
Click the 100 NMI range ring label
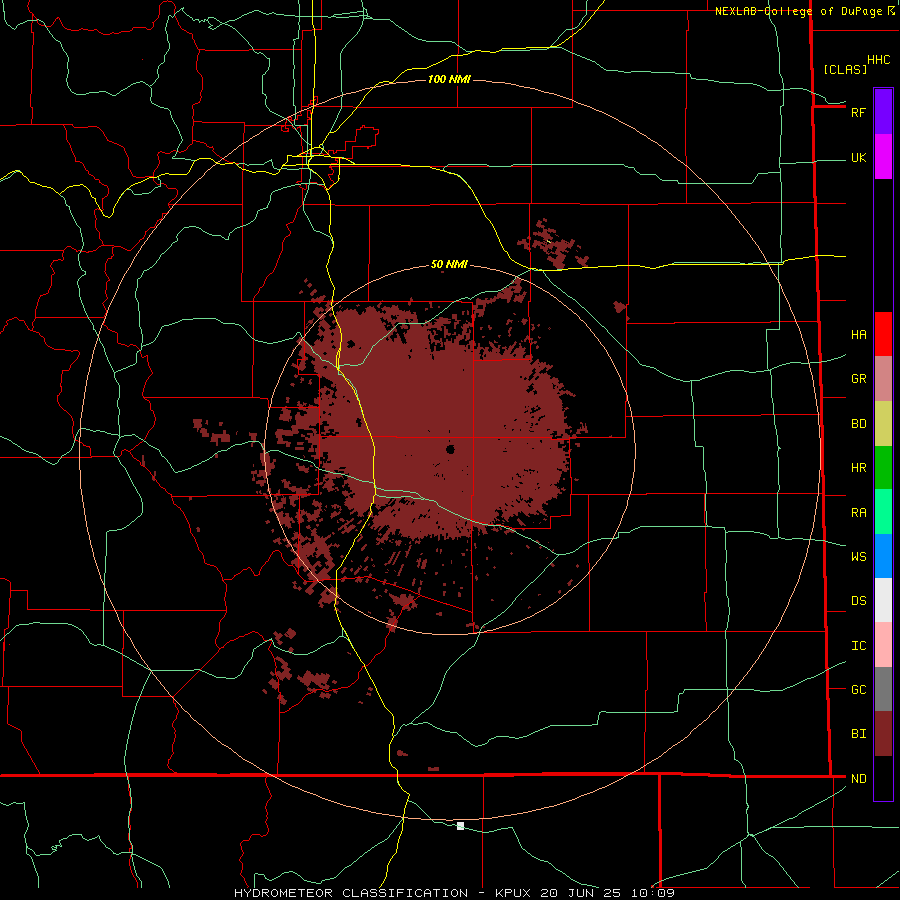tap(449, 79)
